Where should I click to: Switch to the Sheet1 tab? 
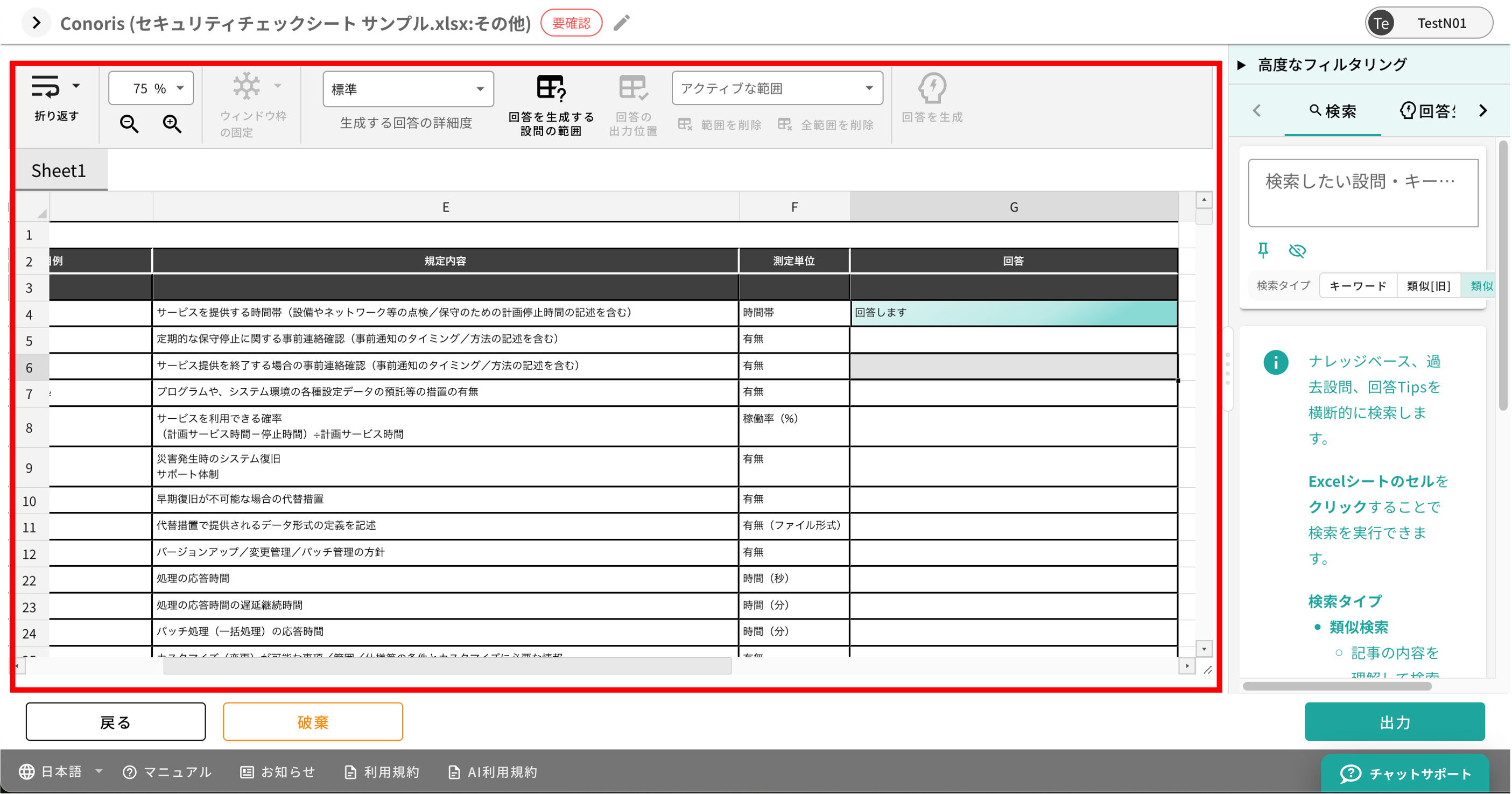tap(59, 171)
